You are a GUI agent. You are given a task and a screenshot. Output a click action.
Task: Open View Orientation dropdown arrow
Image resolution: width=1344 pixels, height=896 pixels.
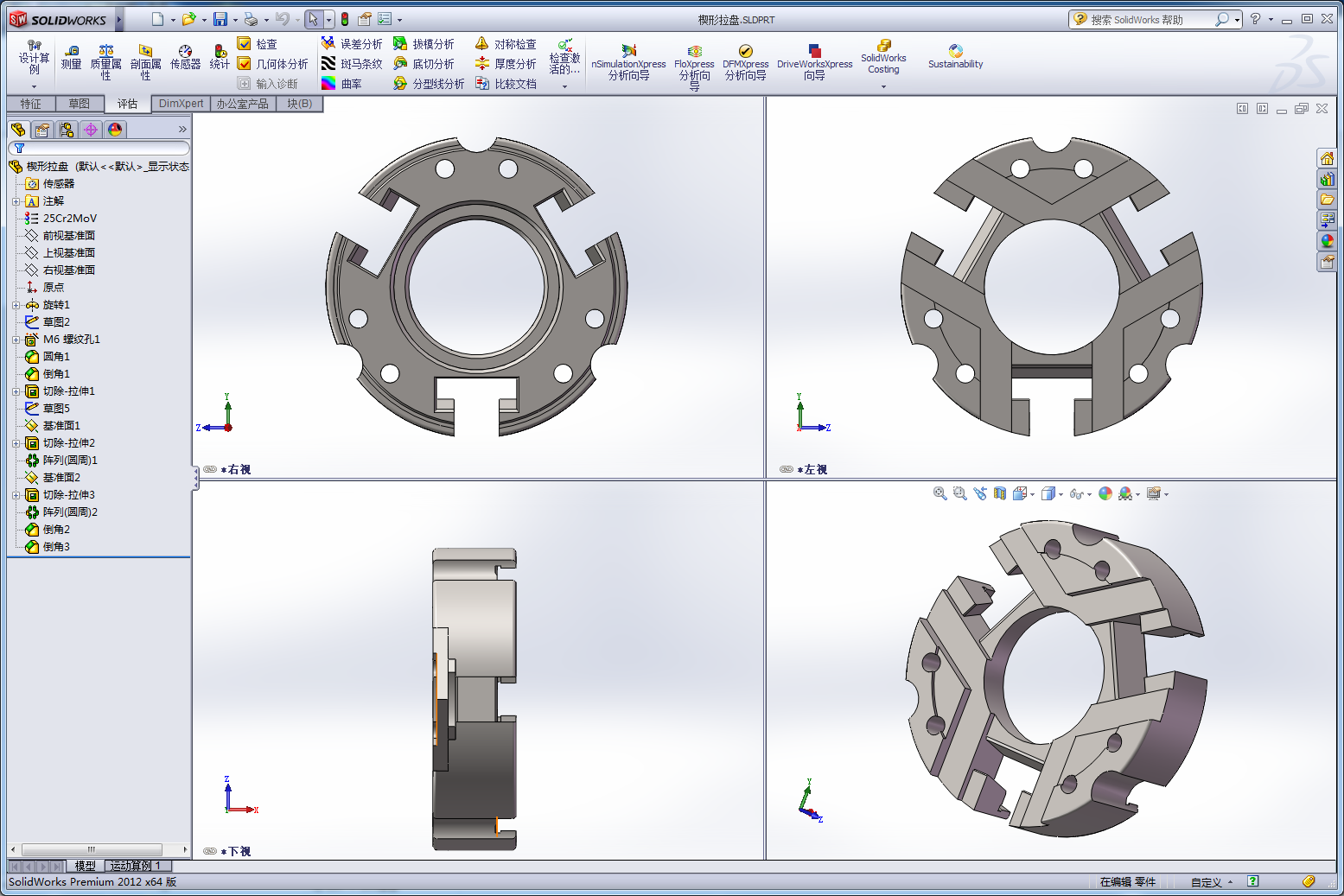click(1033, 494)
